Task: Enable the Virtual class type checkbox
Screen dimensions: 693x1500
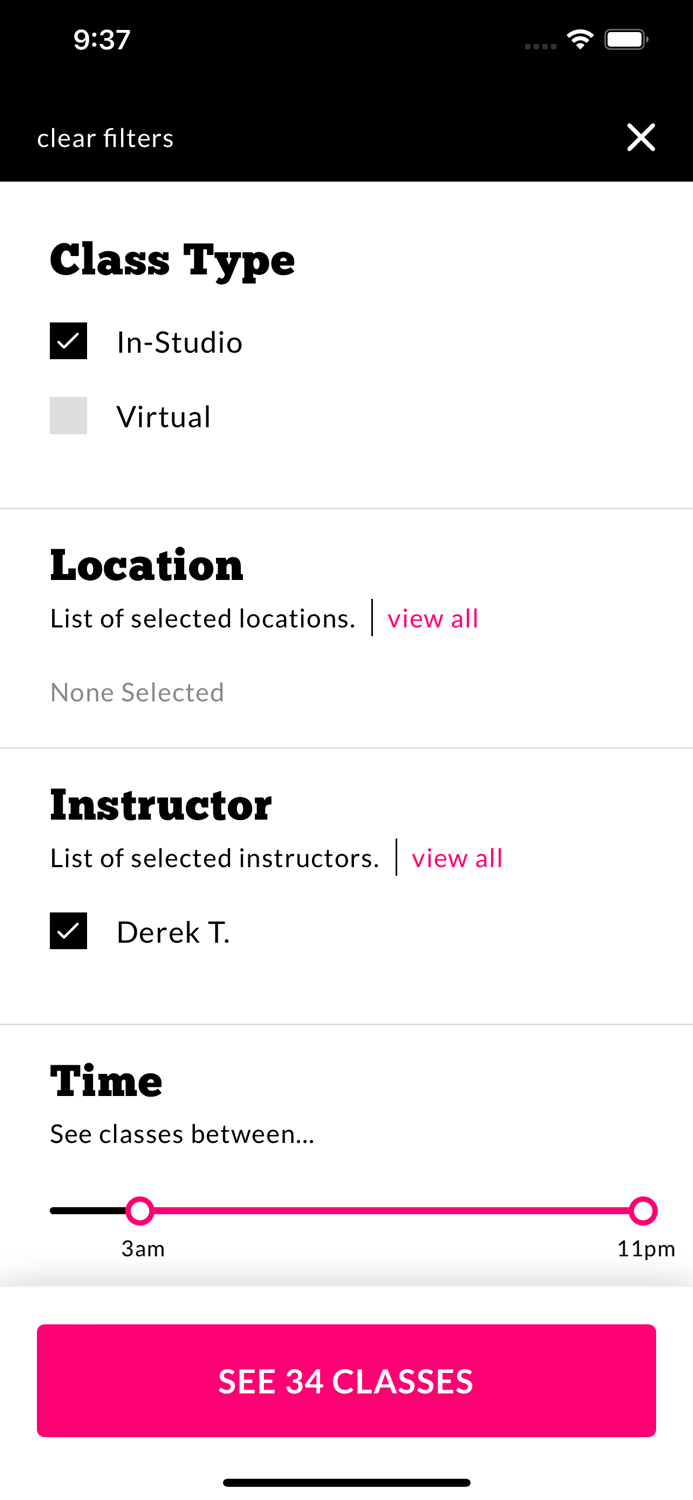Action: 68,415
